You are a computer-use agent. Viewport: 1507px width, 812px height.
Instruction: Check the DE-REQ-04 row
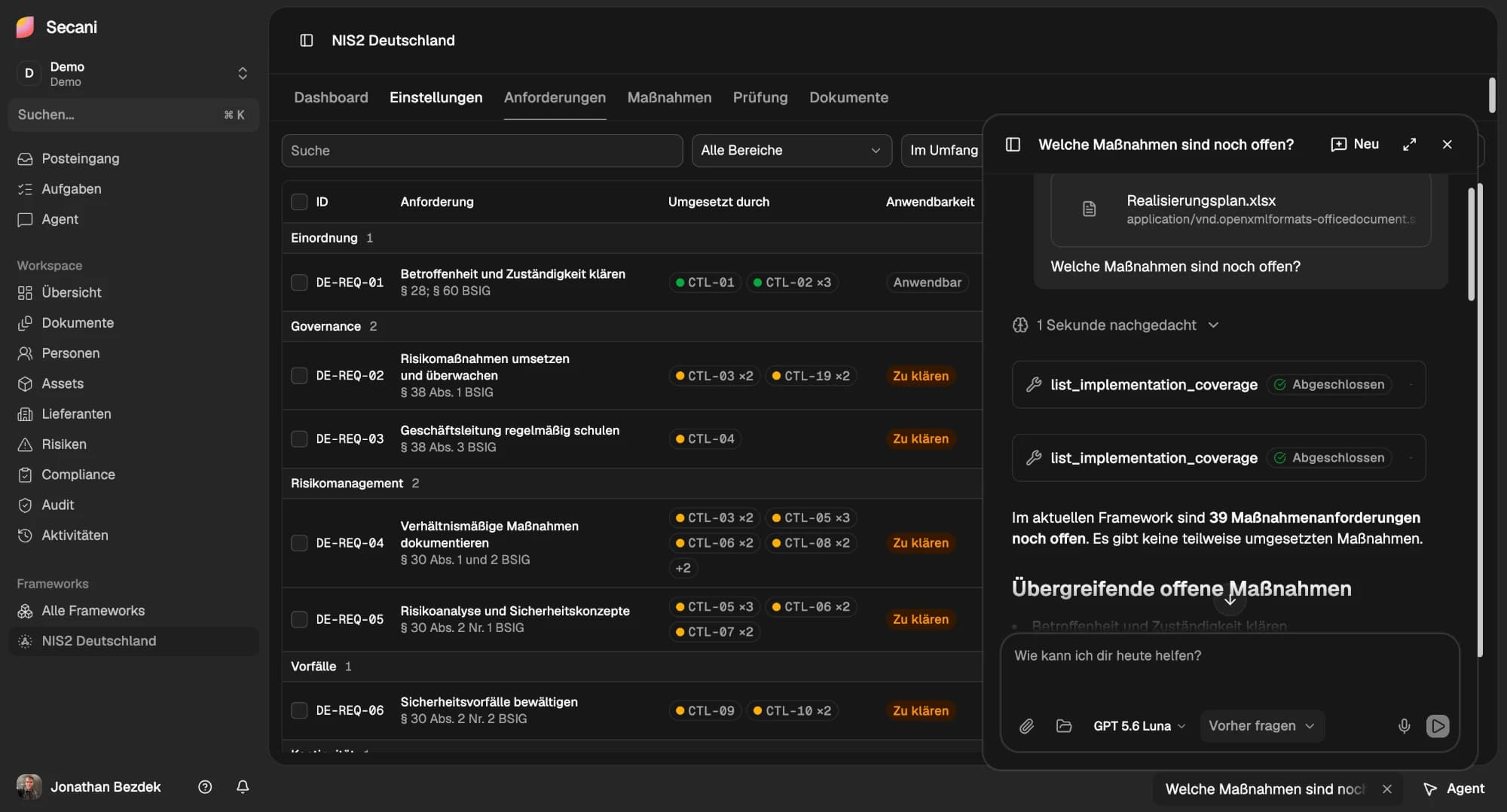[x=299, y=543]
